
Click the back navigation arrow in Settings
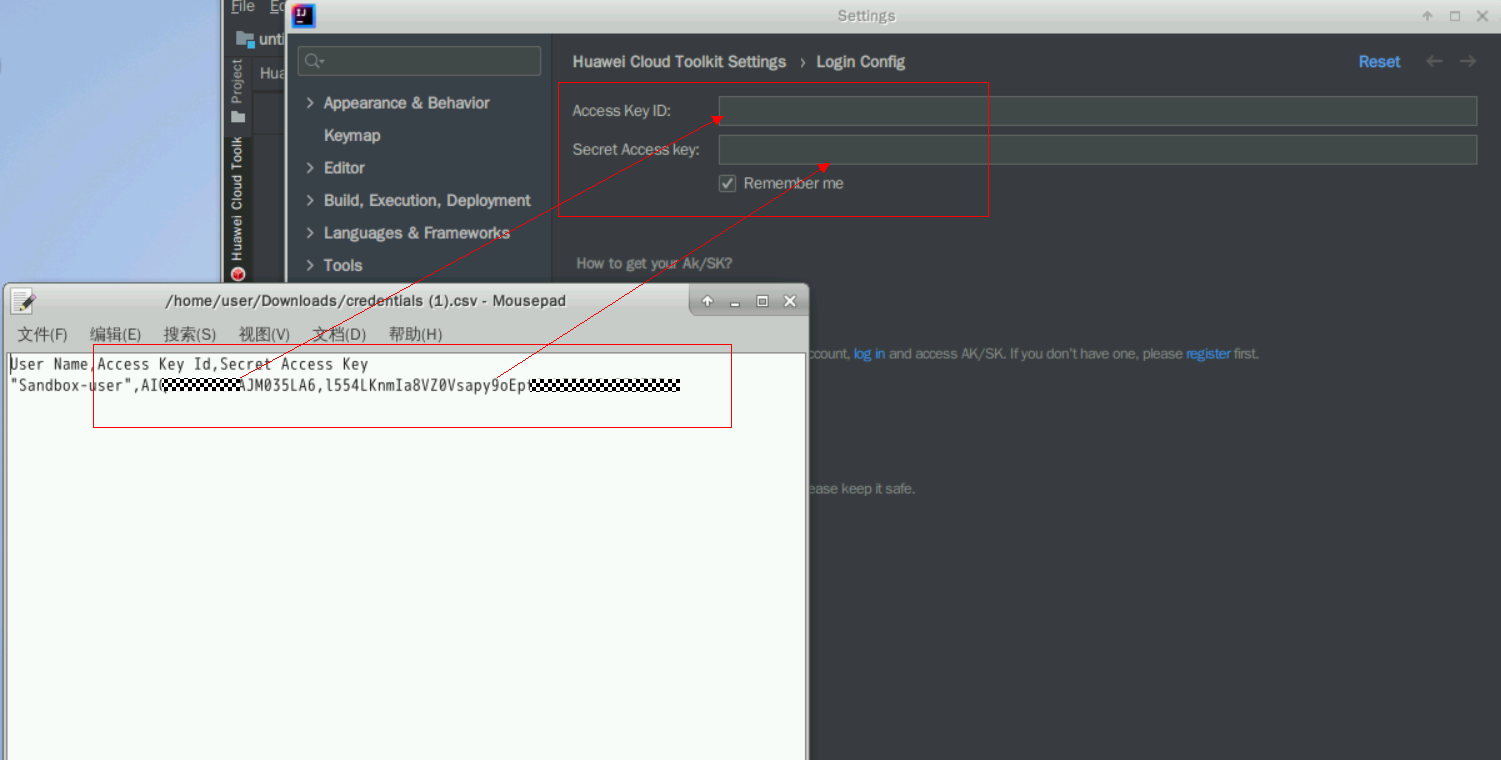[1434, 62]
